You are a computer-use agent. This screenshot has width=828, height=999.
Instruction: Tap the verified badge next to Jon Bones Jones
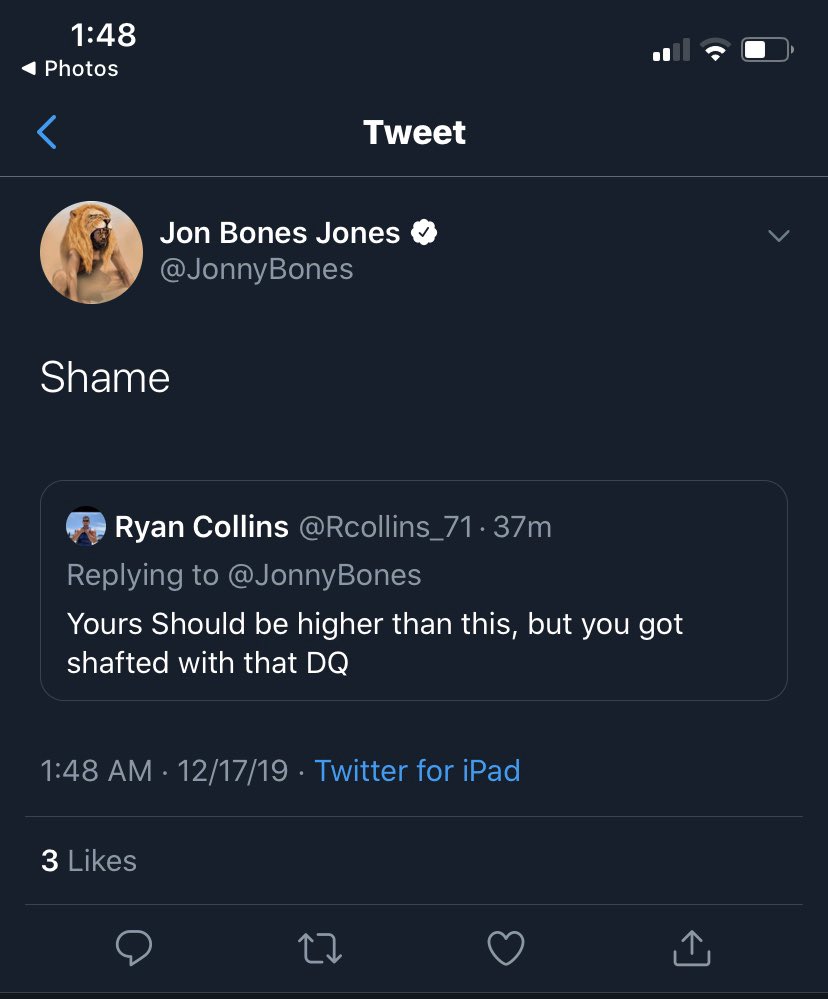(424, 233)
